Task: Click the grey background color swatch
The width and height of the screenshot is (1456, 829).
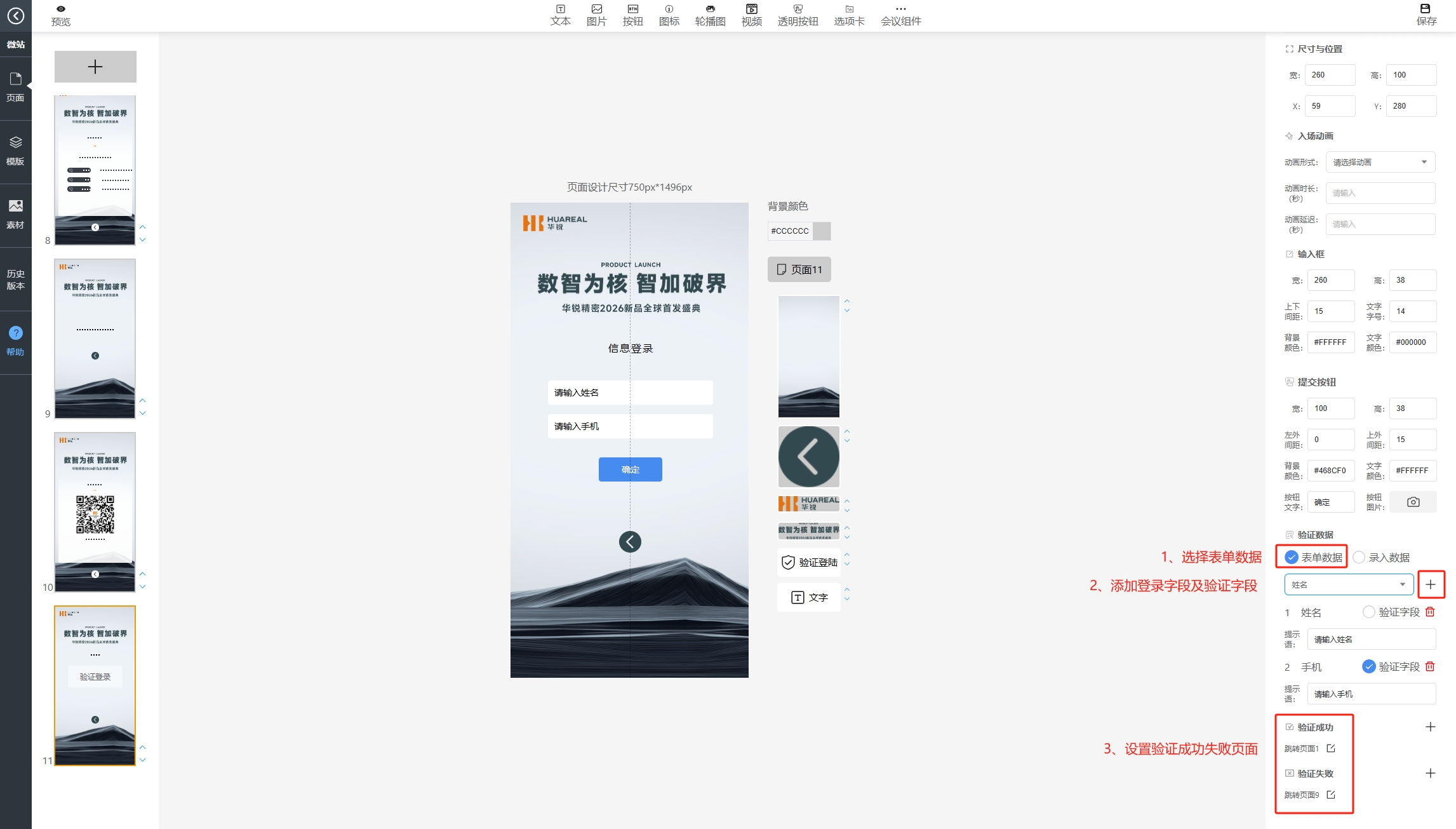Action: pos(822,231)
